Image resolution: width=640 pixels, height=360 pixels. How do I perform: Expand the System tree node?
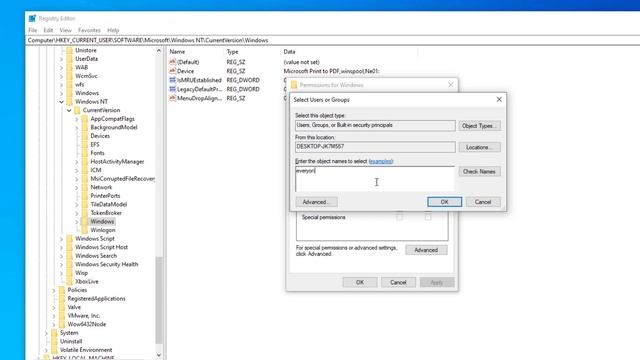pyautogui.click(x=46, y=333)
